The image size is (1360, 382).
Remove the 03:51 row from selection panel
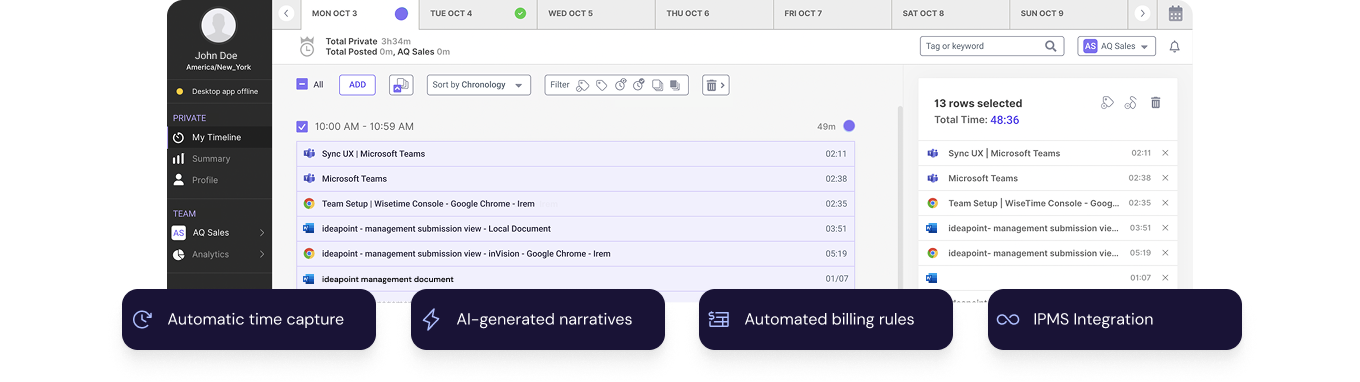coord(1165,228)
